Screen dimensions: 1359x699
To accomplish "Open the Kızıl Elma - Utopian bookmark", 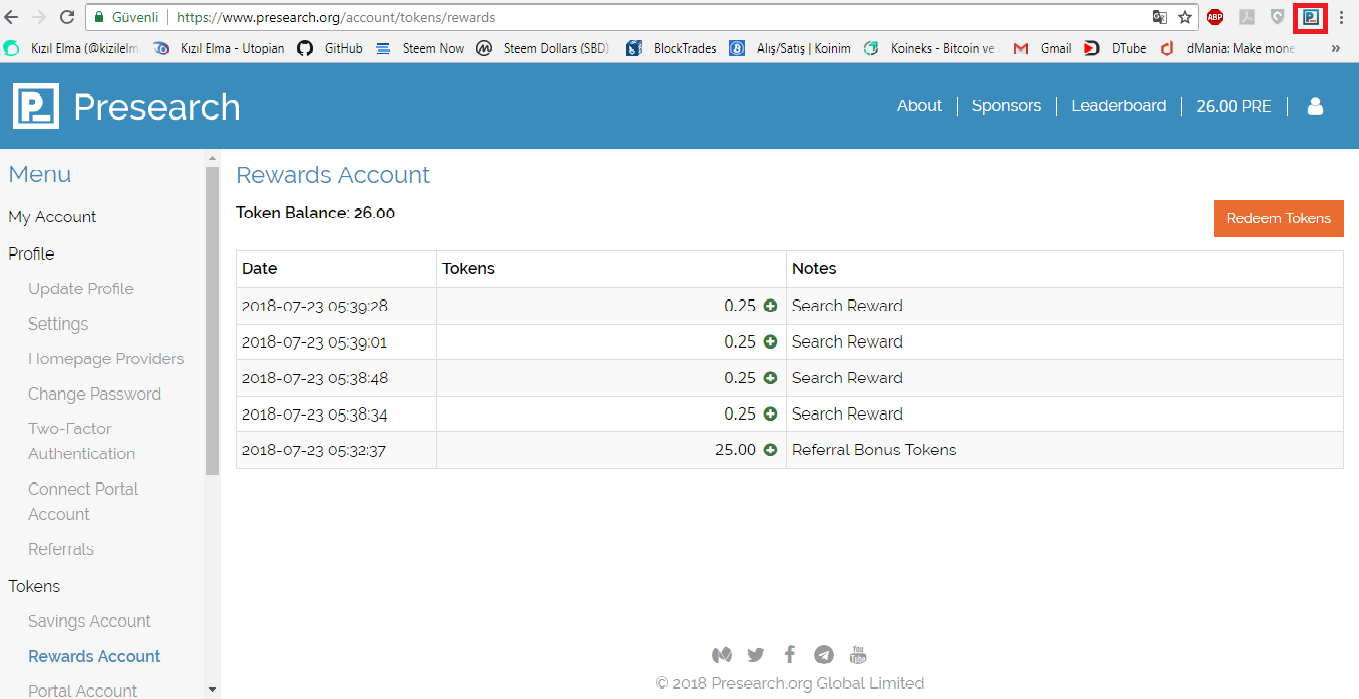I will click(x=219, y=48).
